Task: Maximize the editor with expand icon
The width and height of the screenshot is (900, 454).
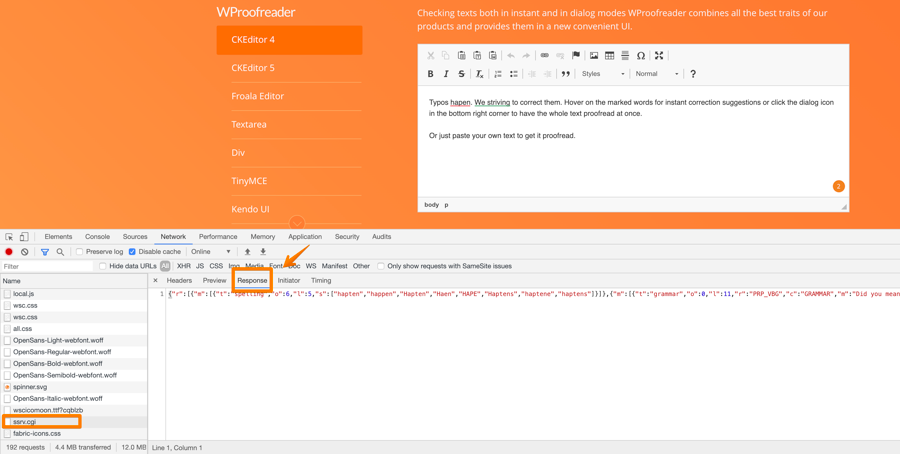Action: tap(659, 56)
